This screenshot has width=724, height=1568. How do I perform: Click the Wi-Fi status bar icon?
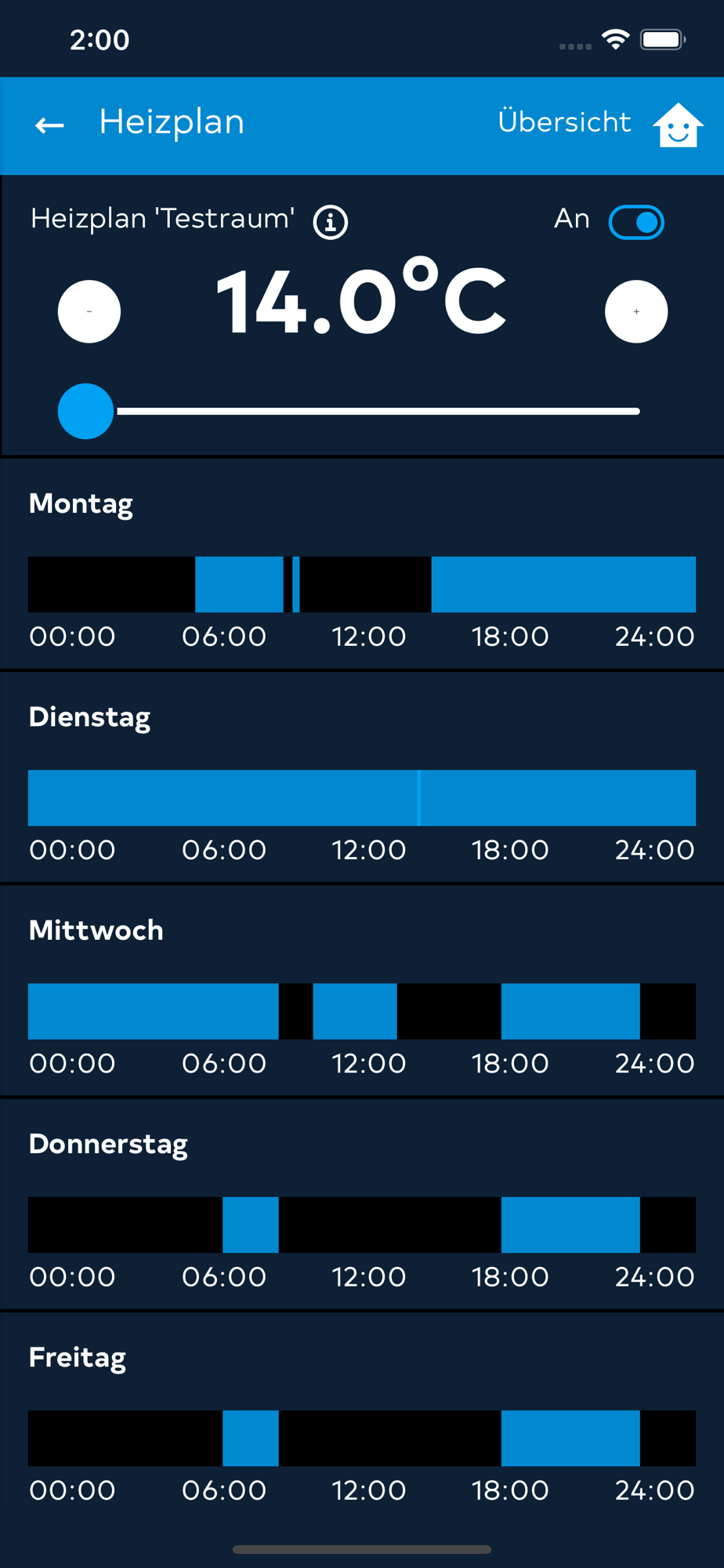(616, 39)
